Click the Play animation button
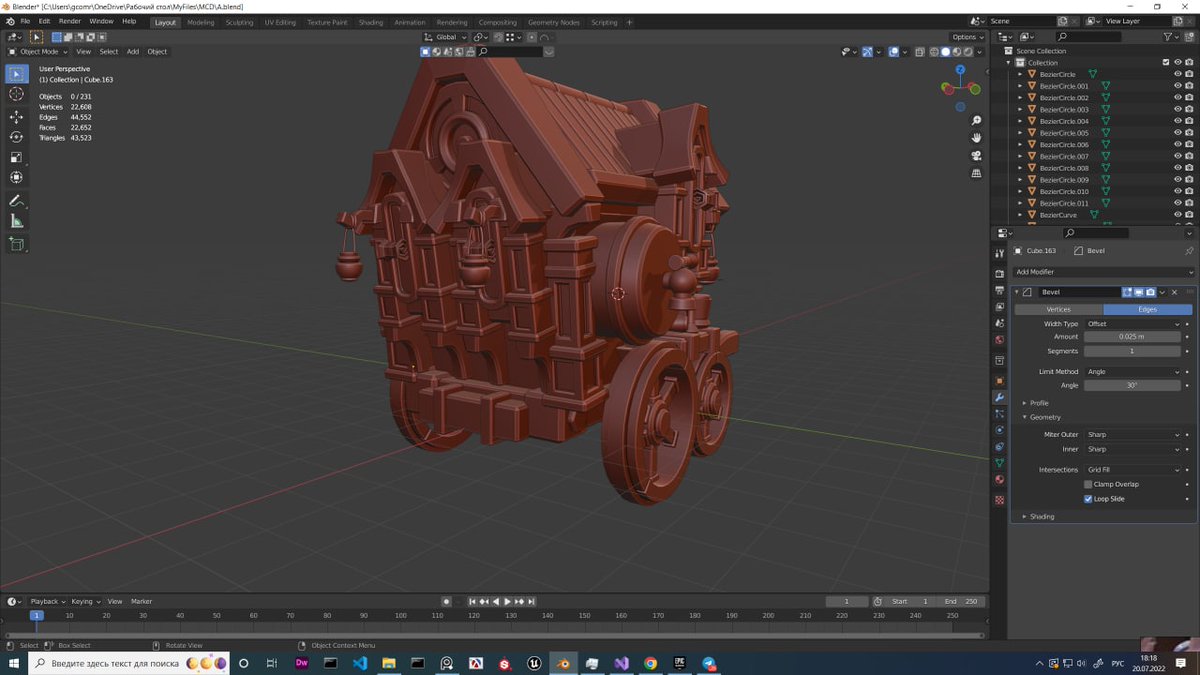The height and width of the screenshot is (675, 1200). [x=507, y=601]
